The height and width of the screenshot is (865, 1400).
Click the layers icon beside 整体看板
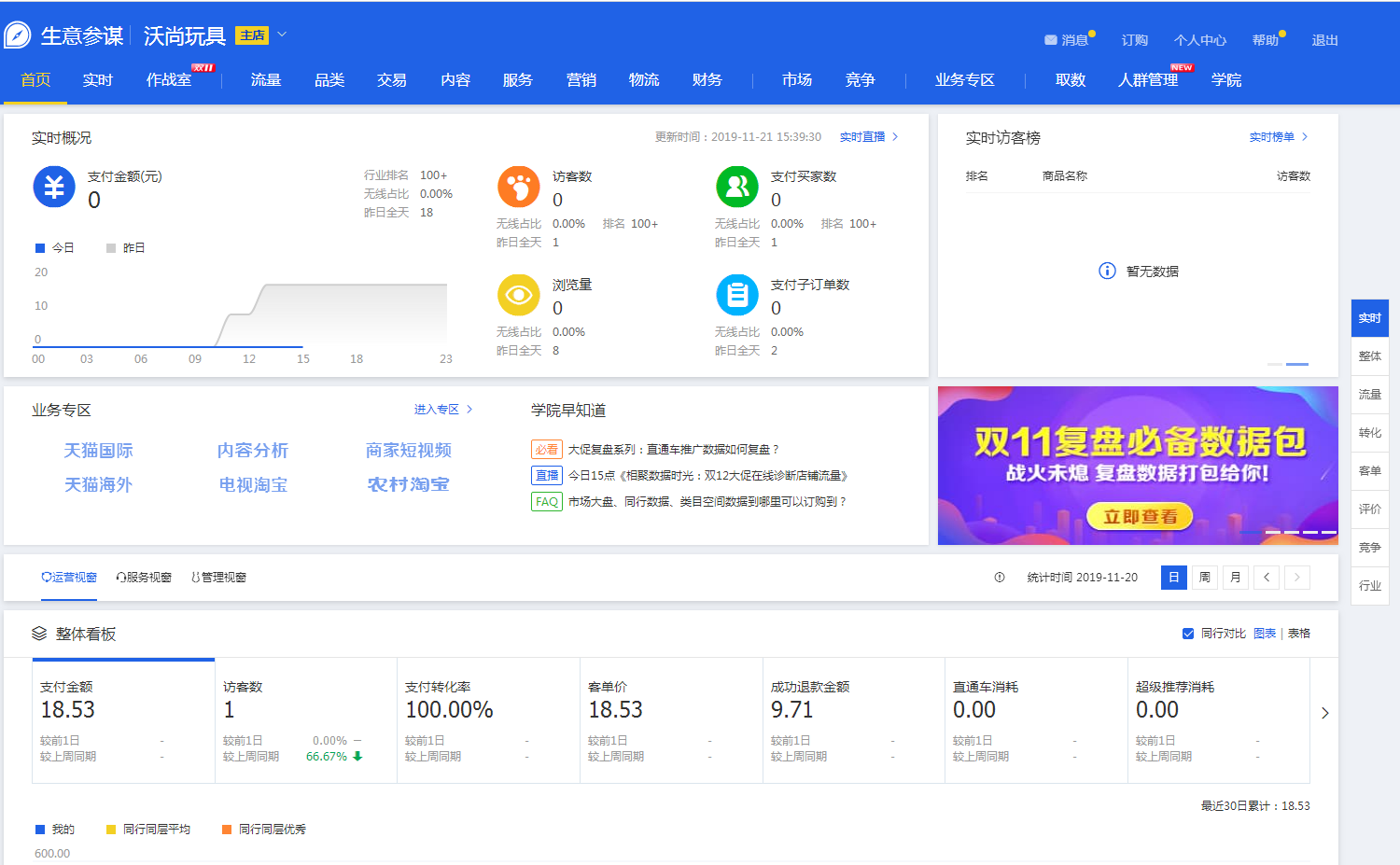(39, 634)
